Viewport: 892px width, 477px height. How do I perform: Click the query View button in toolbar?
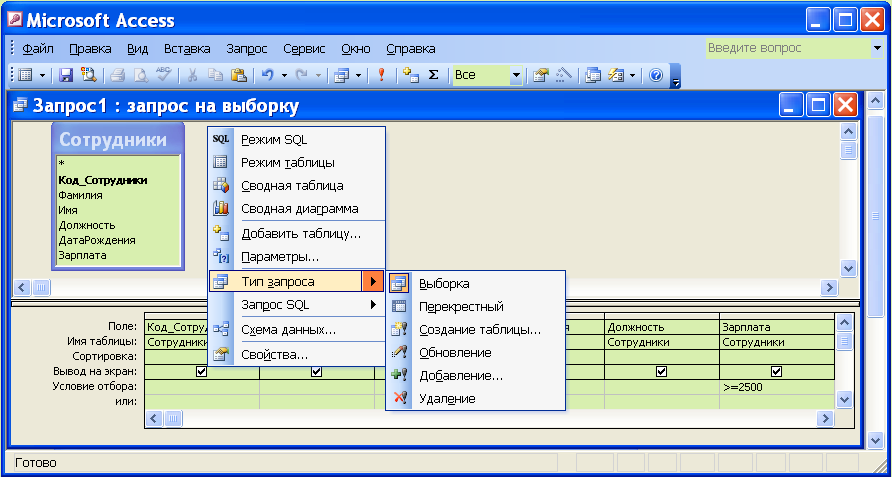[x=26, y=75]
